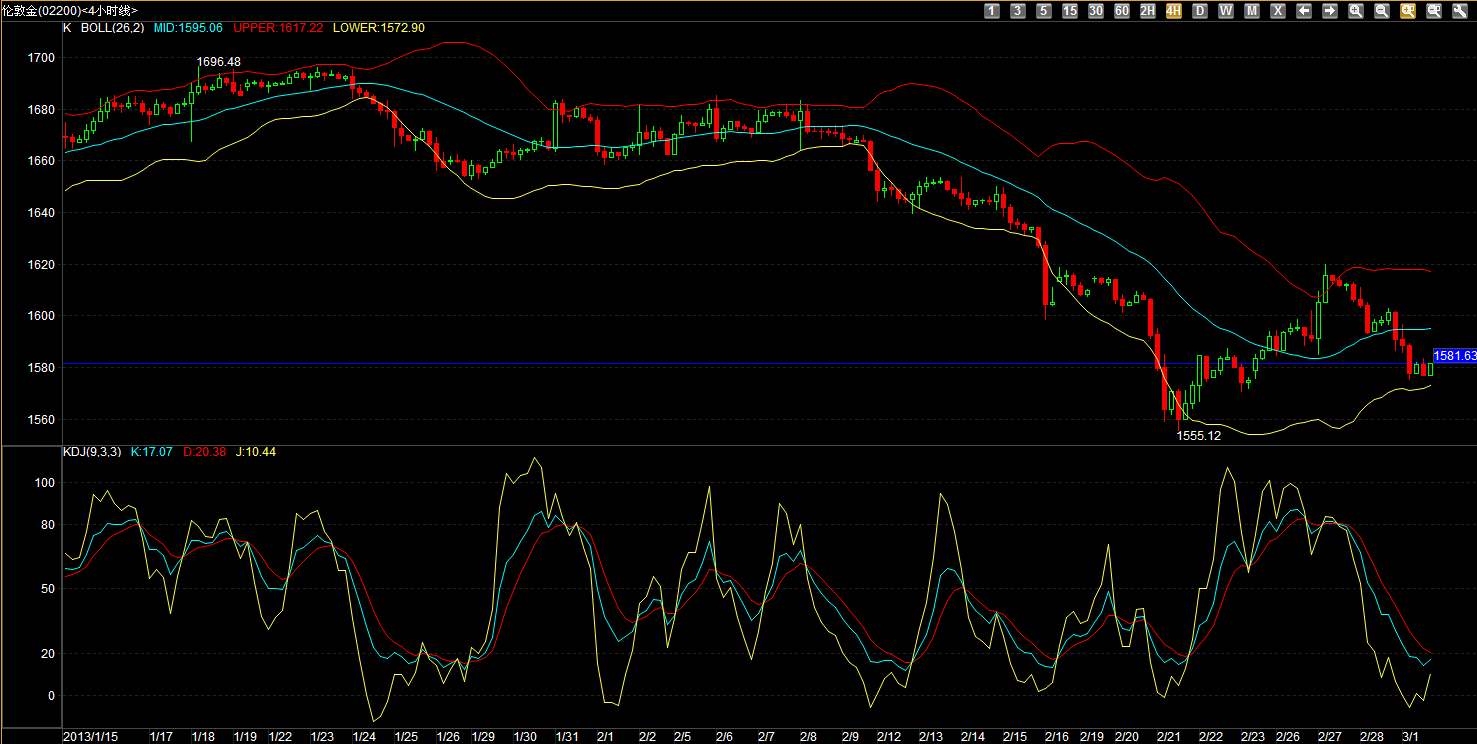Click the highlighted 4H timeframe button

coord(1174,11)
